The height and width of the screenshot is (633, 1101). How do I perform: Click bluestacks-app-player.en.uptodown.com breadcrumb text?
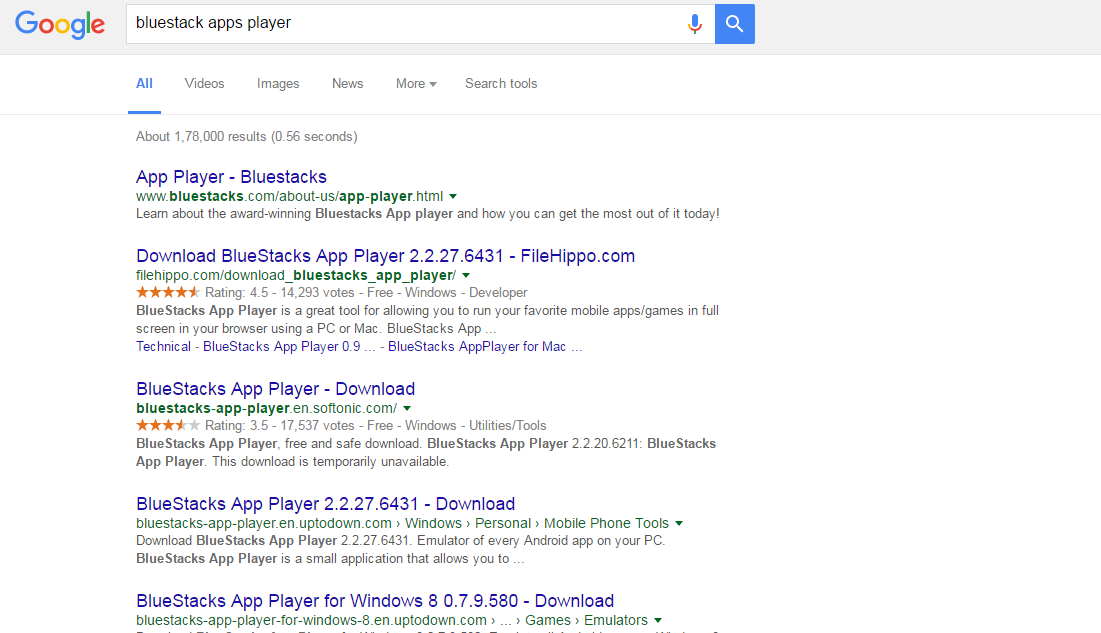click(263, 523)
